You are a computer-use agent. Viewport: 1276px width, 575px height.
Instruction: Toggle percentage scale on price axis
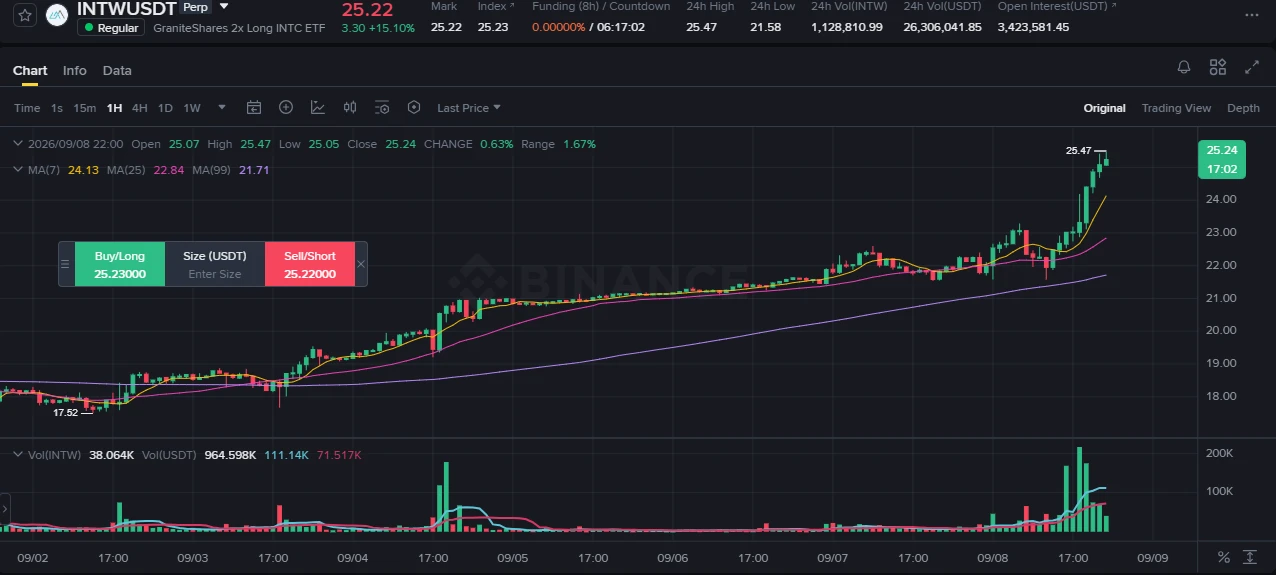click(x=1224, y=557)
